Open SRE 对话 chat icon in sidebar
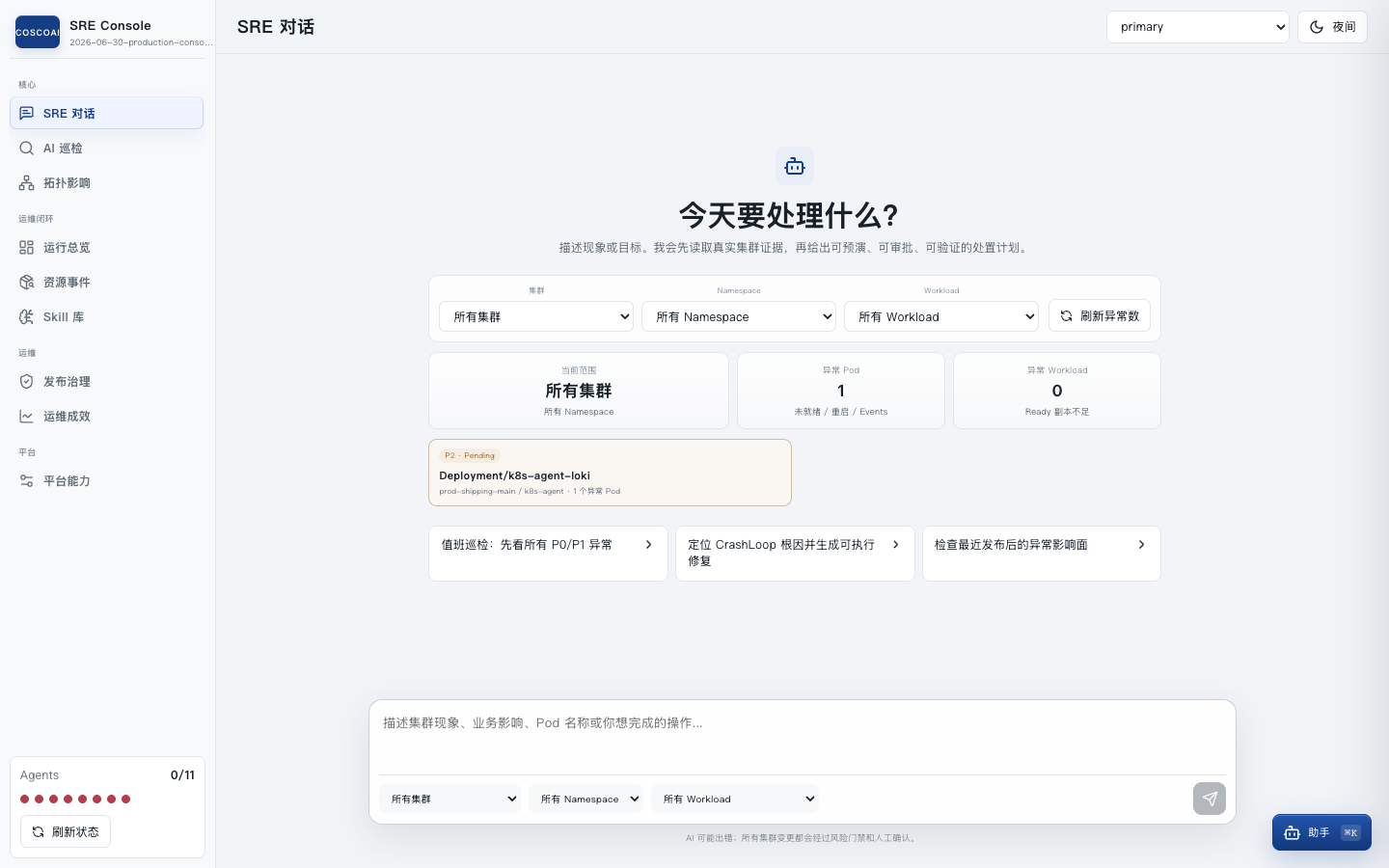1389x868 pixels. click(27, 113)
